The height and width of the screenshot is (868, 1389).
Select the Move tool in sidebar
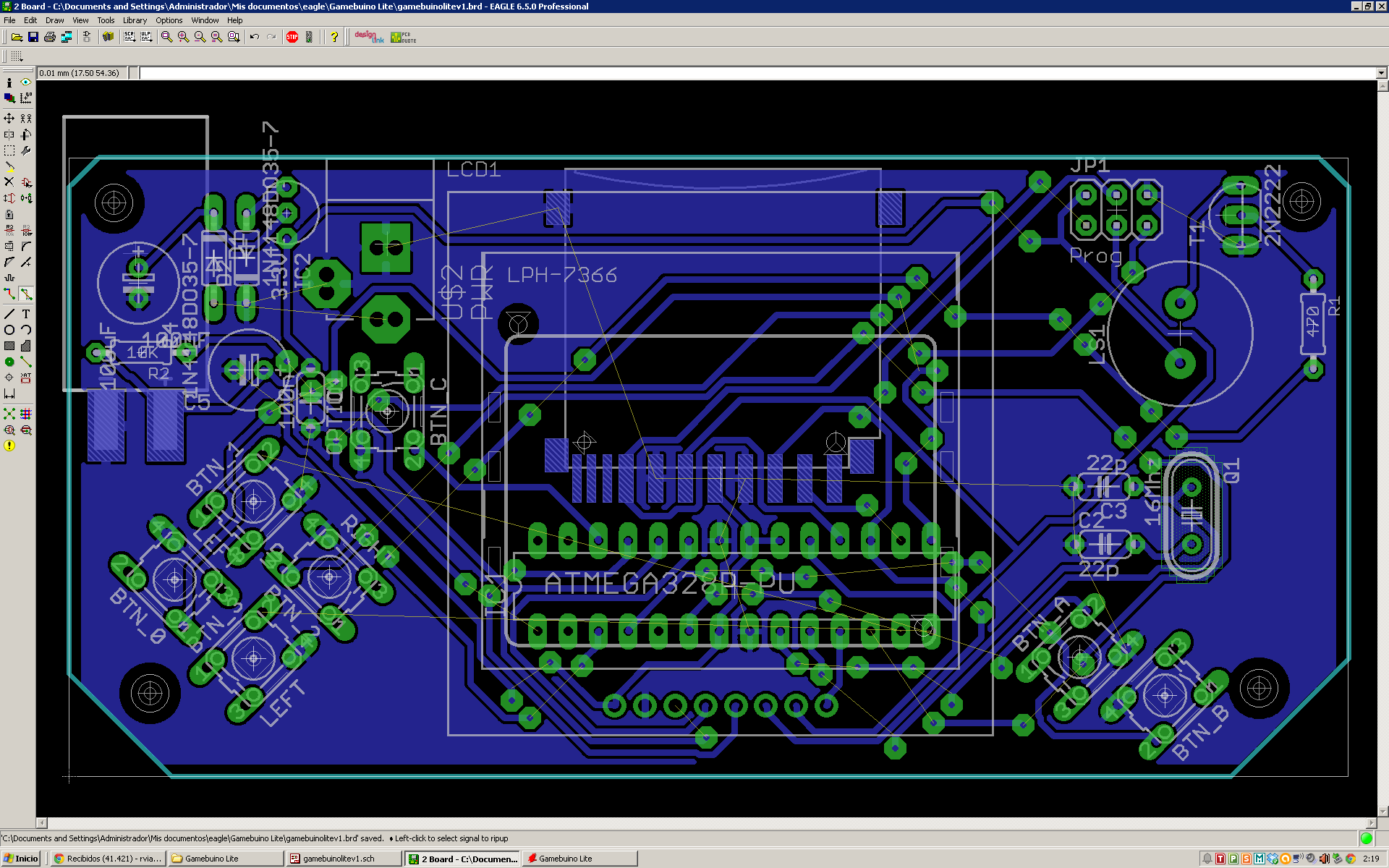[9, 118]
